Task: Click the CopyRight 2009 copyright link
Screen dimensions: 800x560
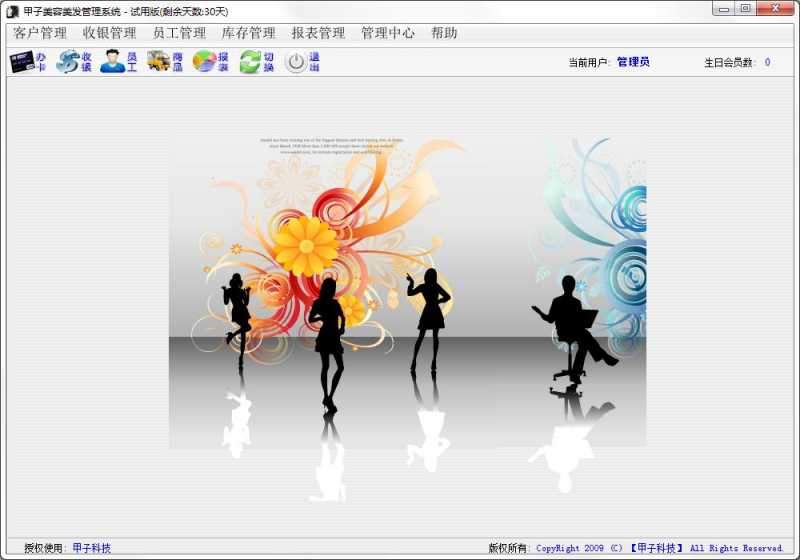Action: 579,548
